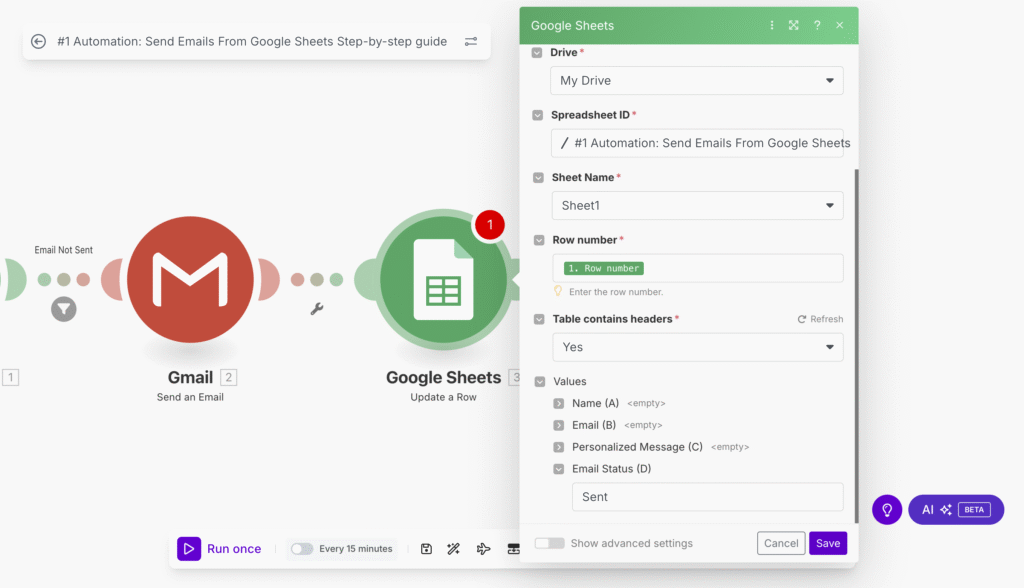The width and height of the screenshot is (1024, 588).
Task: Click the 'Update a Row' label
Action: point(443,397)
